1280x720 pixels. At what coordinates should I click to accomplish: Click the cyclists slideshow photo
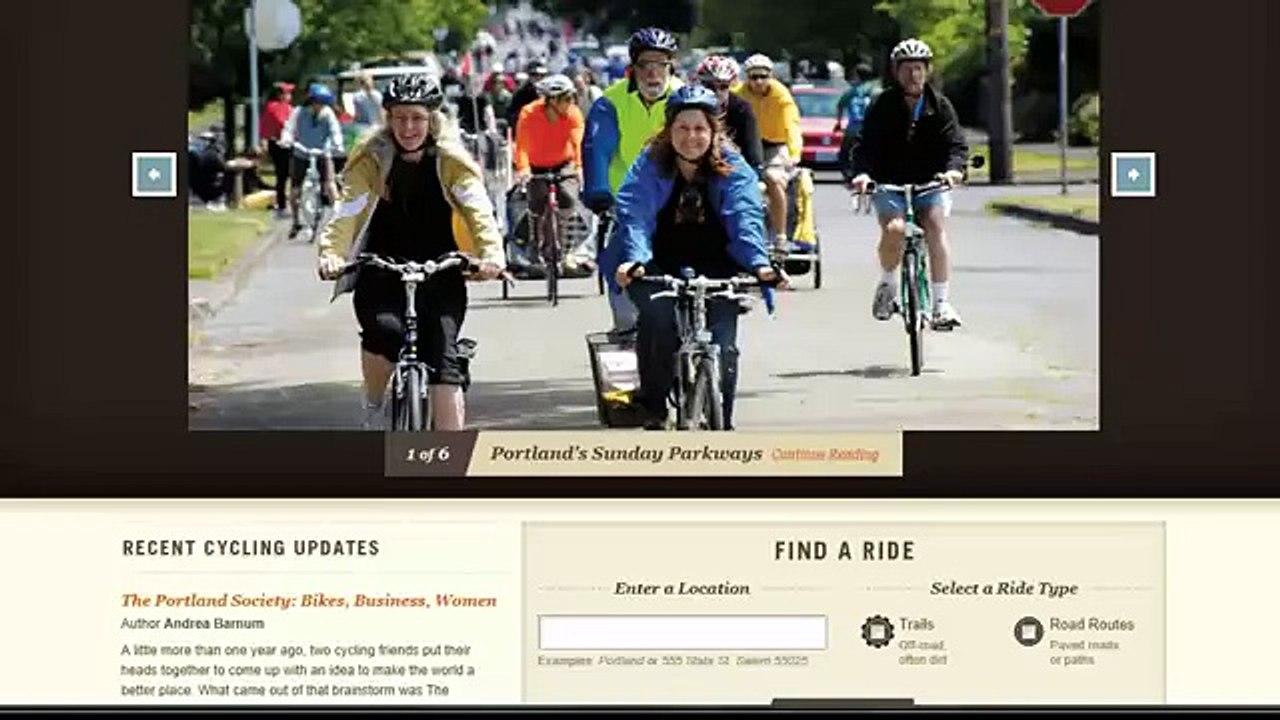click(x=644, y=215)
